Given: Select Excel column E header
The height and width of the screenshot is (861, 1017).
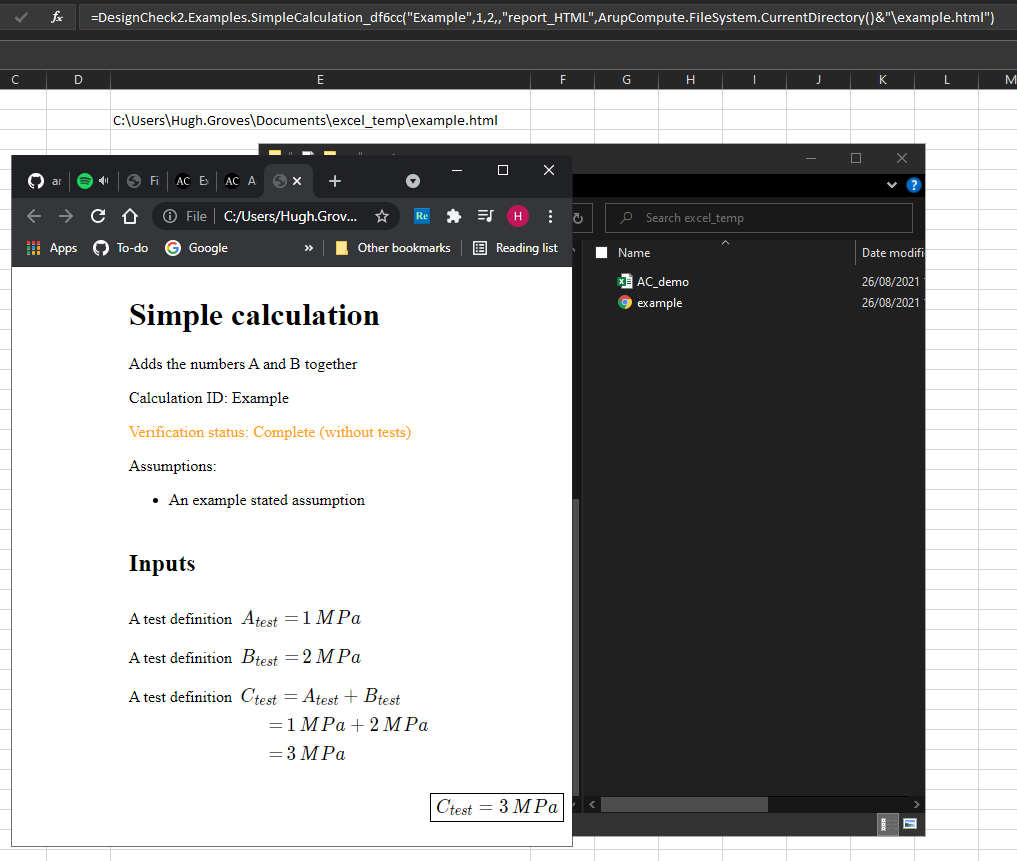Looking at the screenshot, I should point(320,79).
